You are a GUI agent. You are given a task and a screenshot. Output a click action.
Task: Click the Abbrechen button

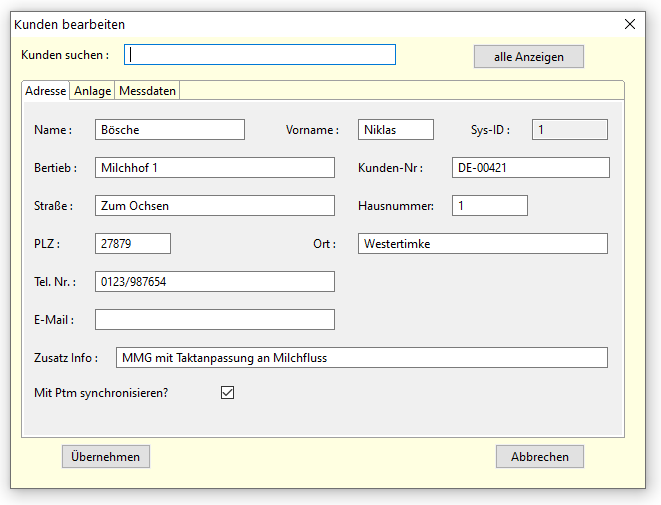point(540,457)
